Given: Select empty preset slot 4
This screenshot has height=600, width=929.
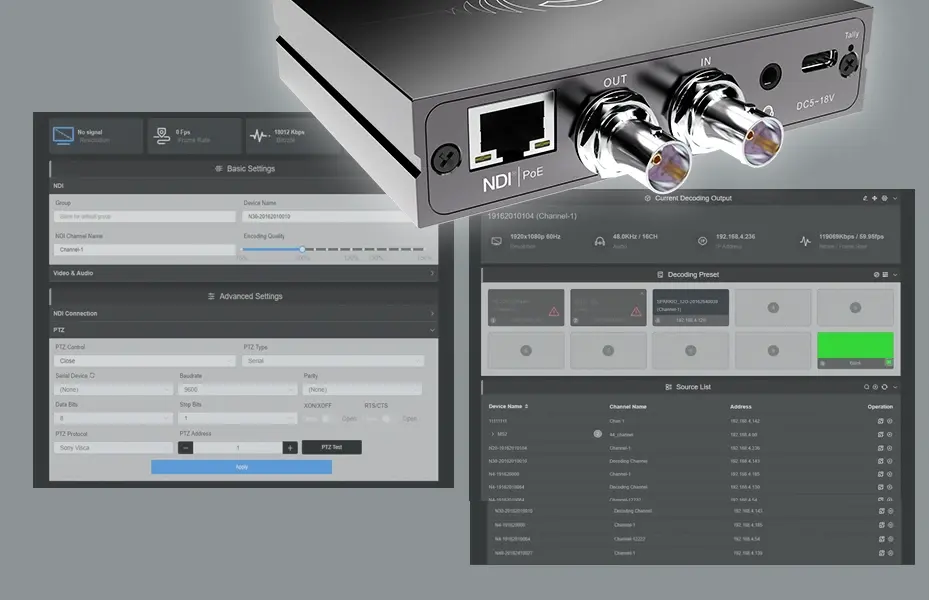Looking at the screenshot, I should coord(773,307).
